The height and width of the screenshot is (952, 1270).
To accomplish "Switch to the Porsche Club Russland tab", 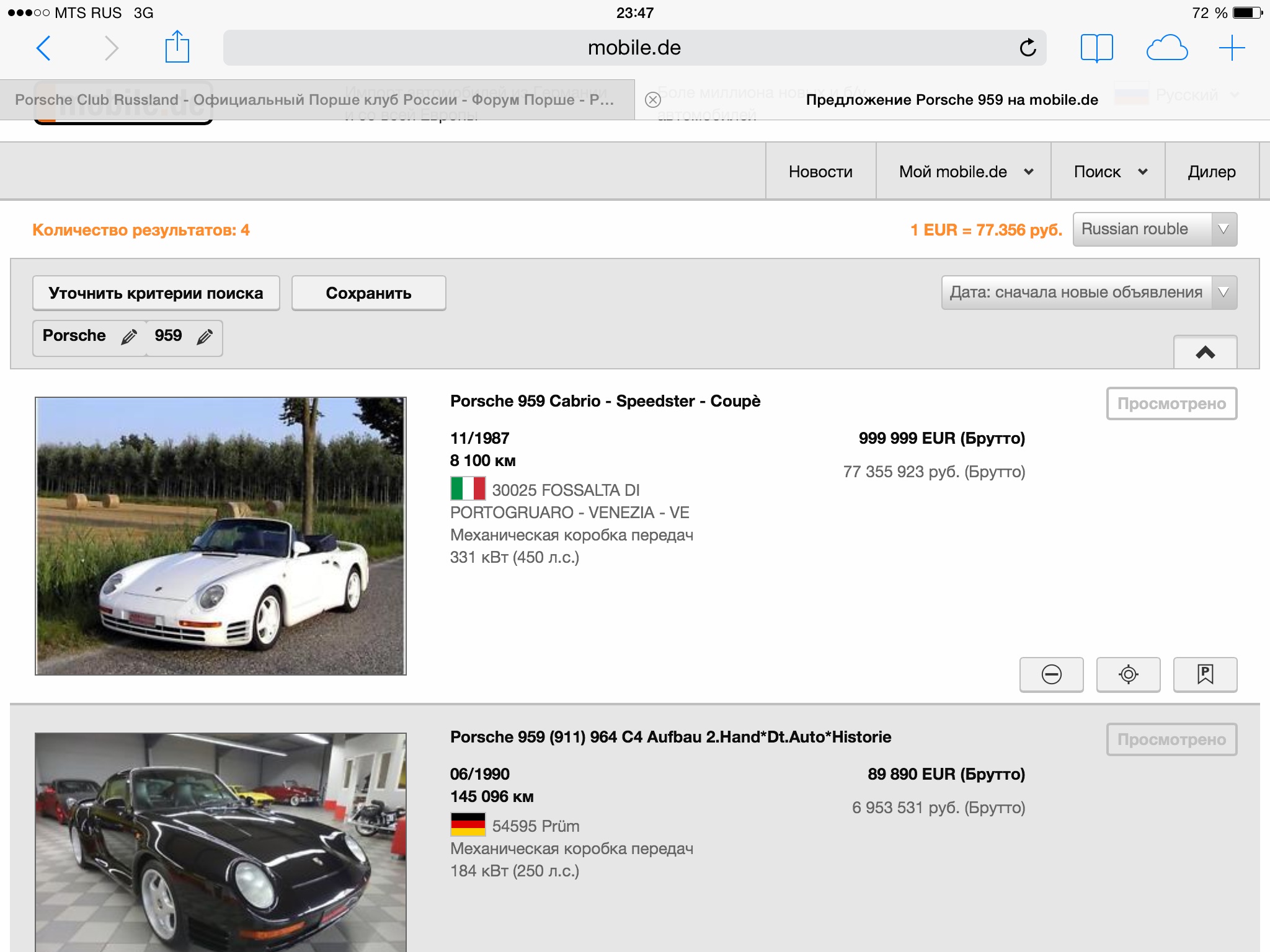I will tap(317, 100).
